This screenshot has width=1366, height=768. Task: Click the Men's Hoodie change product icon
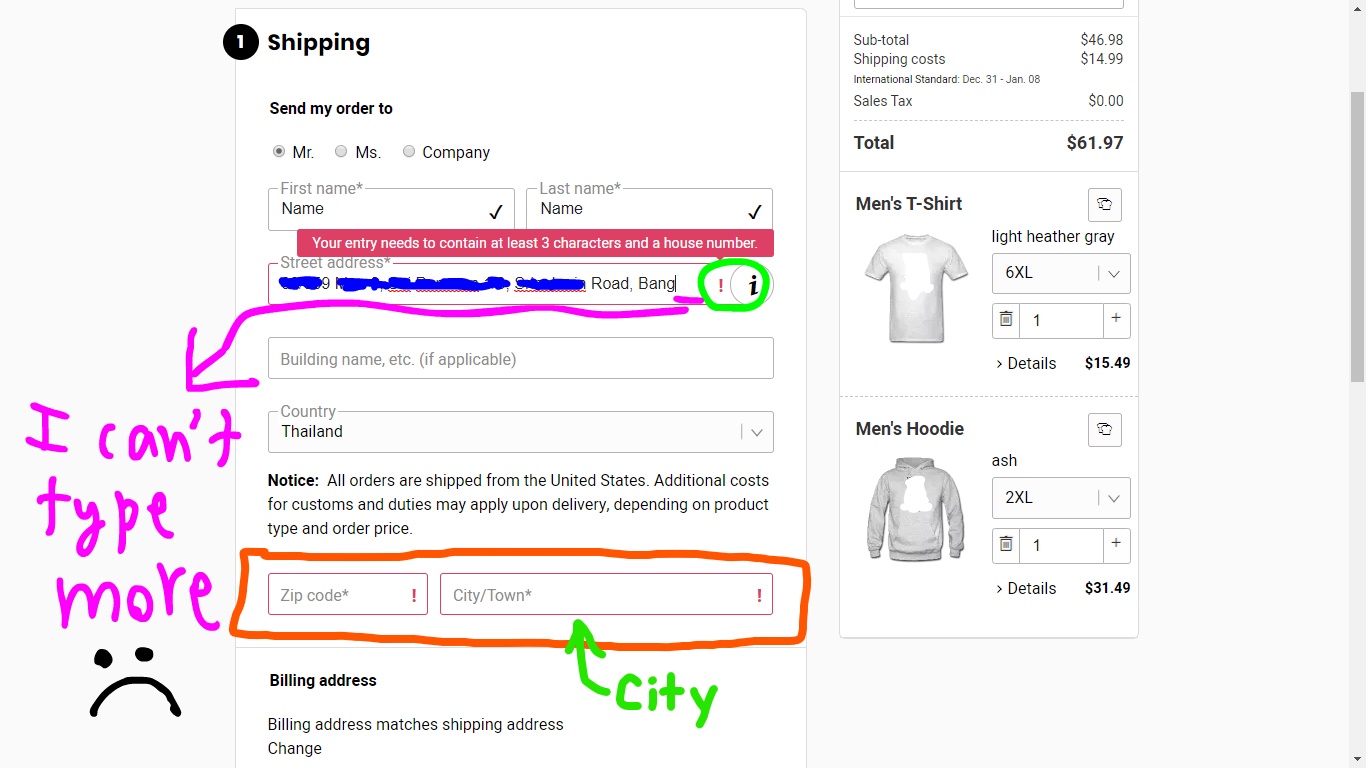[x=1104, y=429]
